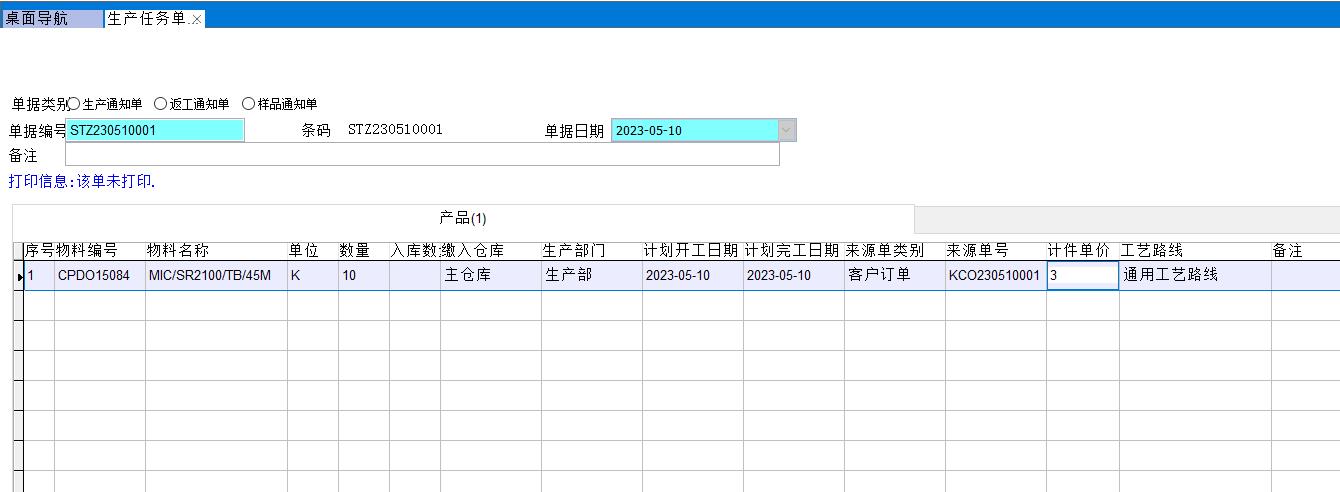This screenshot has width=1340, height=492.
Task: Click the 数量 column header
Action: [355, 250]
